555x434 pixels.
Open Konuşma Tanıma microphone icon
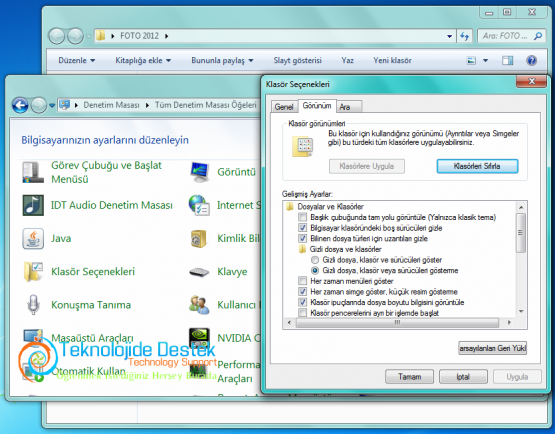point(33,304)
